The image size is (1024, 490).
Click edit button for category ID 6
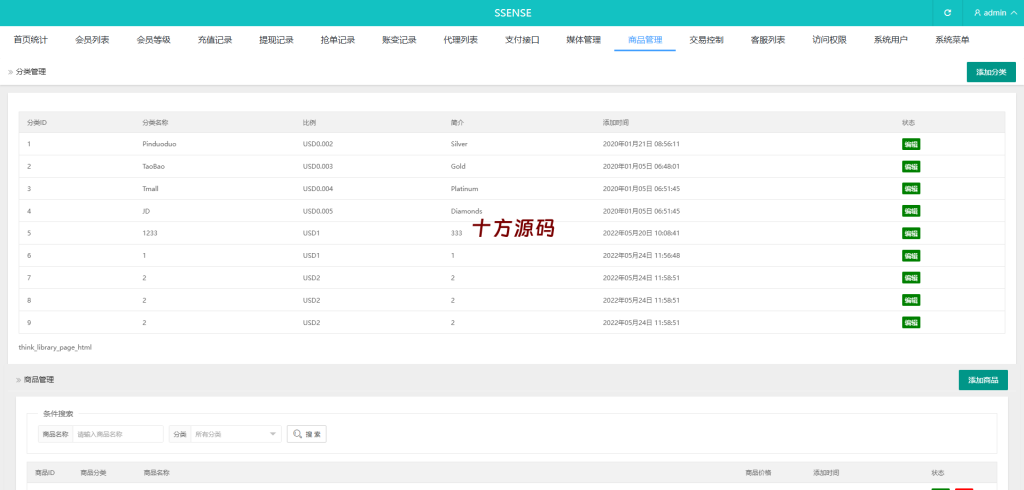coord(911,255)
